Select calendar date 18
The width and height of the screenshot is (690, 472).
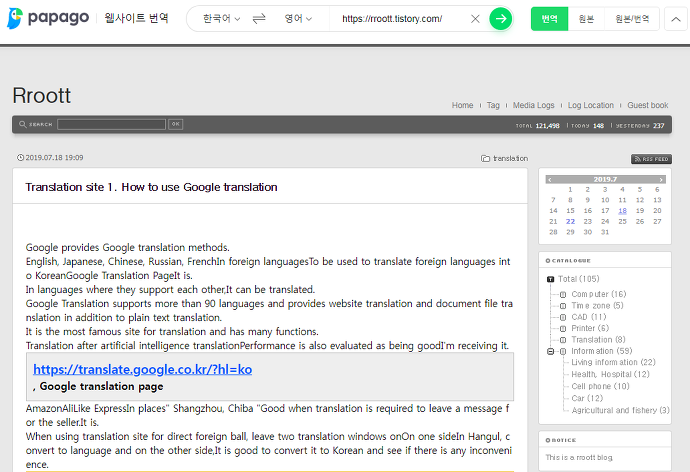coord(622,211)
